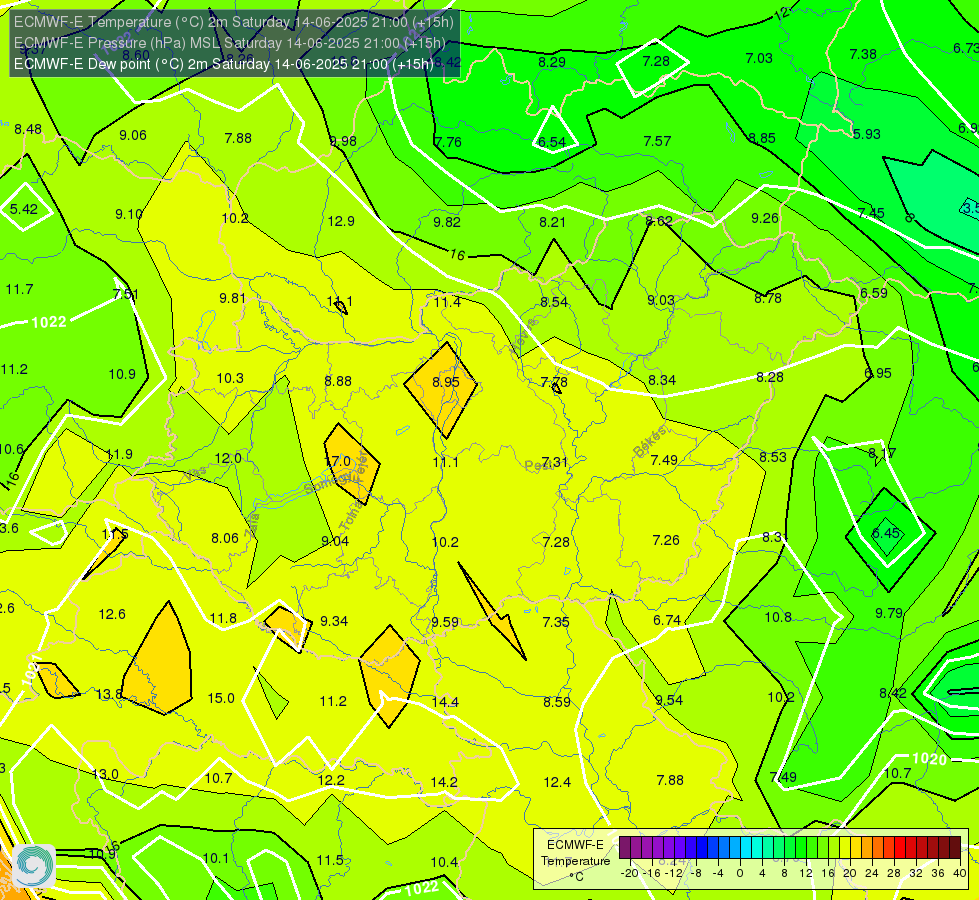Viewport: 979px width, 900px height.
Task: Click the 9.79 dew point value
Action: pos(889,613)
